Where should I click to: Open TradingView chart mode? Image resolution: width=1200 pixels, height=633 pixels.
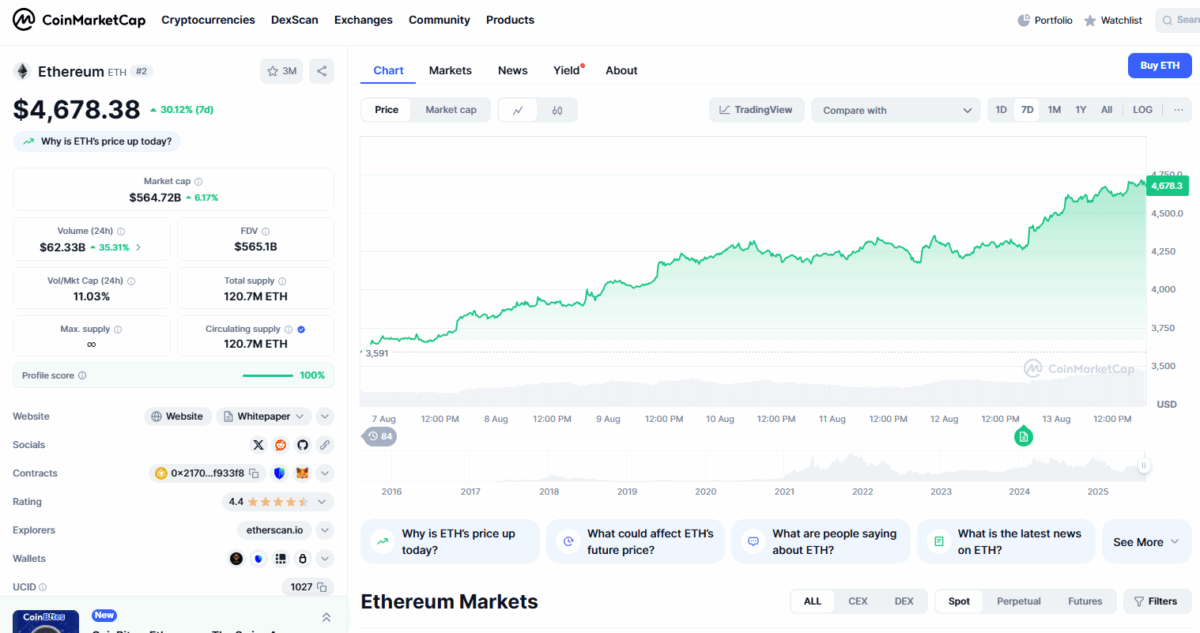757,110
